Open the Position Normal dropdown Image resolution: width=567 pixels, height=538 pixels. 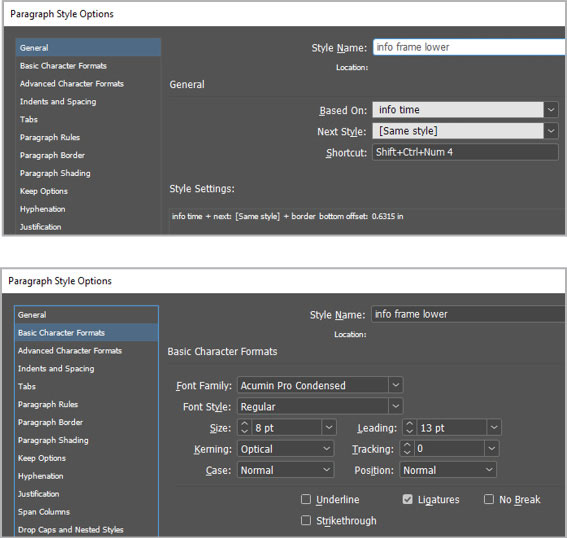tap(448, 470)
